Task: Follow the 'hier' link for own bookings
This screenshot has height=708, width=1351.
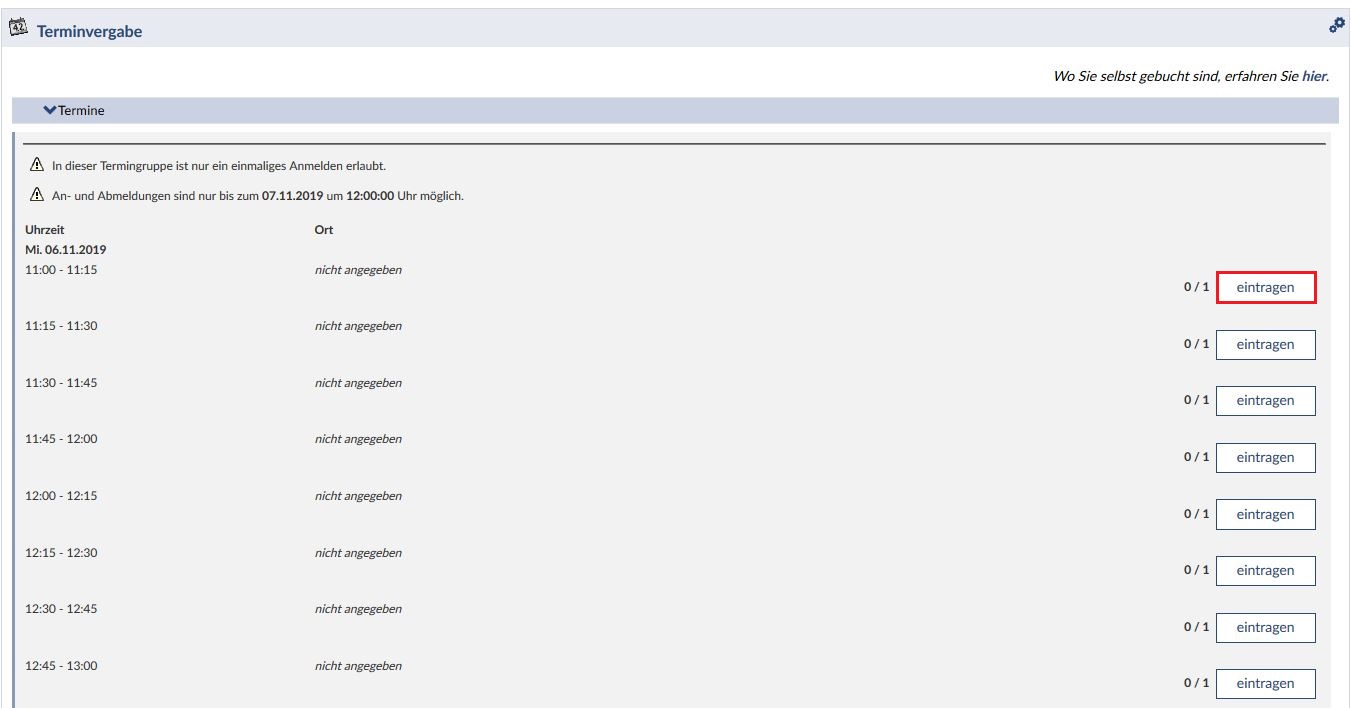Action: click(x=1314, y=76)
